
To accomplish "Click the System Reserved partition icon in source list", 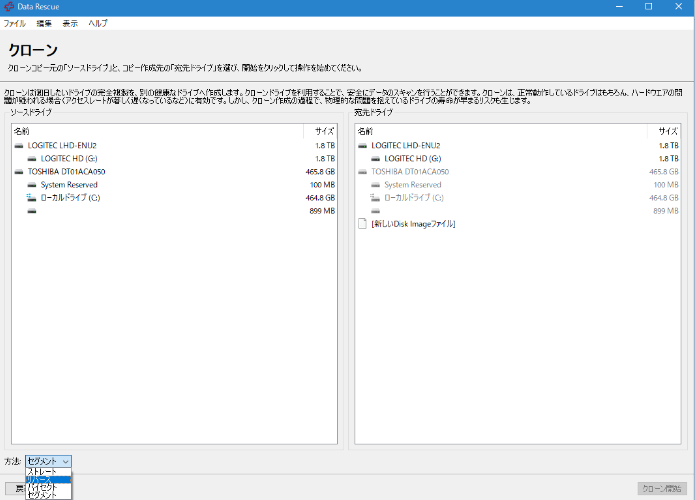I will (33, 185).
